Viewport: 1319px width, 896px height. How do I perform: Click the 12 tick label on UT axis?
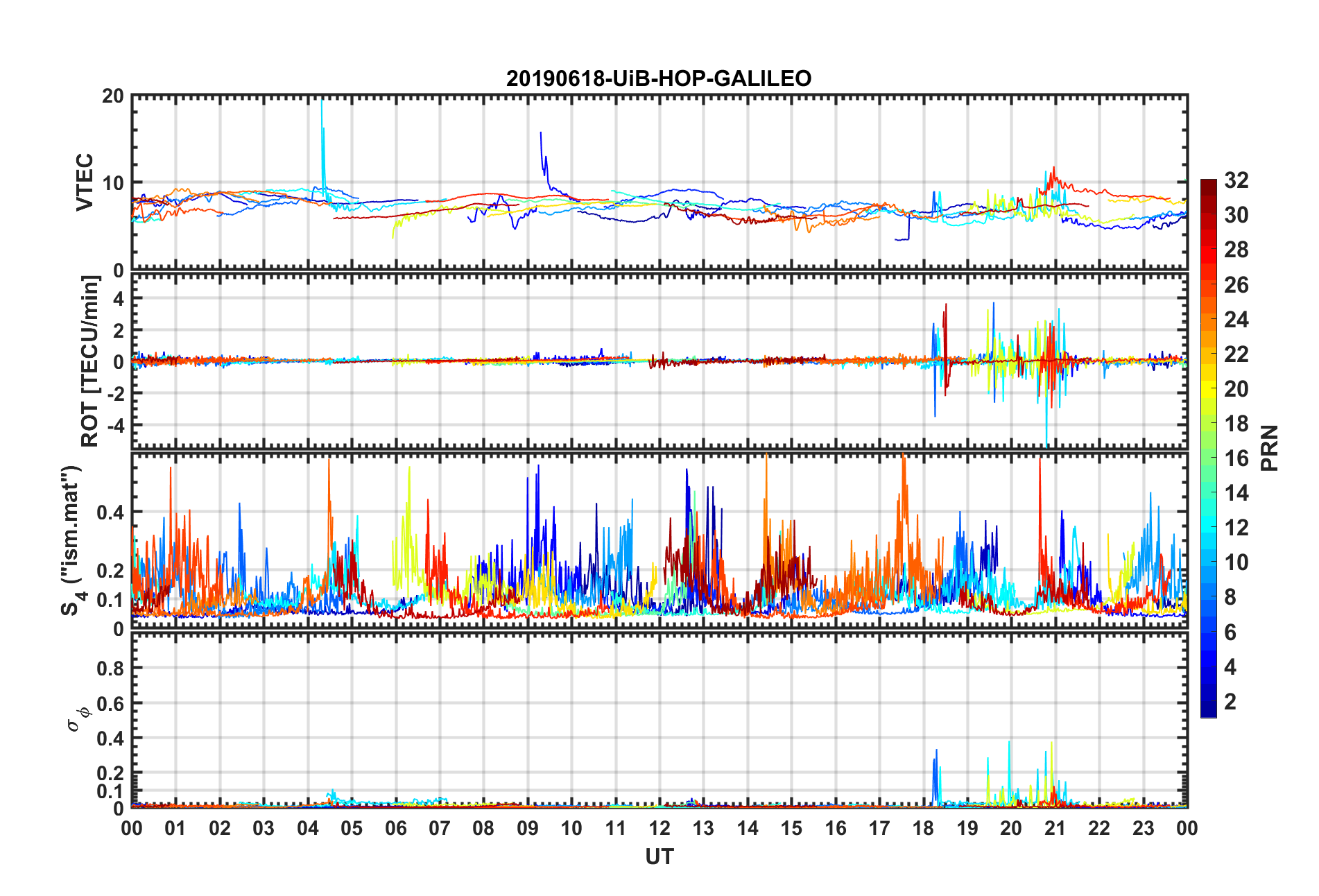(659, 828)
